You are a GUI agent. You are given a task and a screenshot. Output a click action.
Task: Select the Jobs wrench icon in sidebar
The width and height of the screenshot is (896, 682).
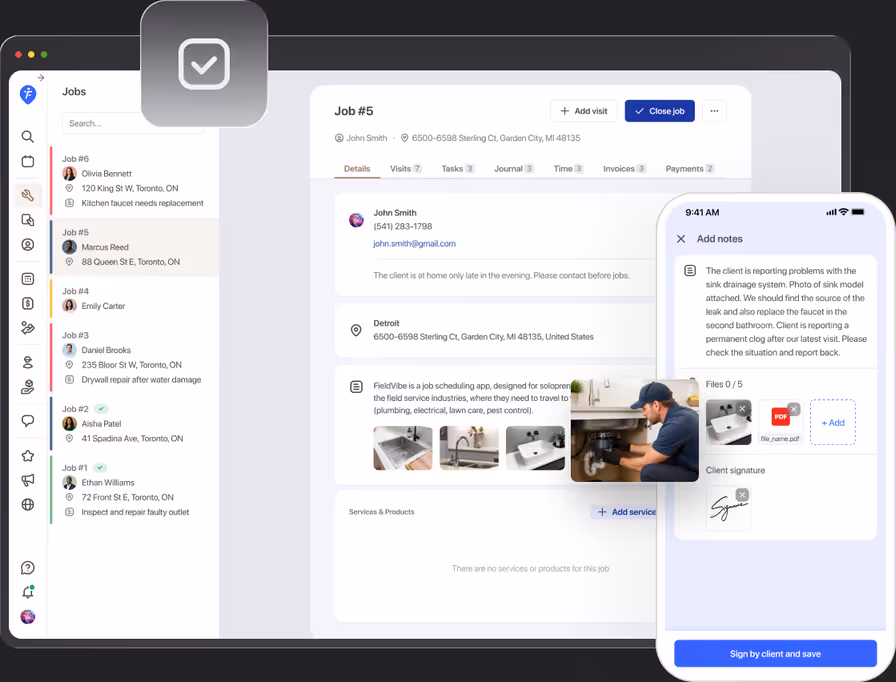tap(27, 195)
